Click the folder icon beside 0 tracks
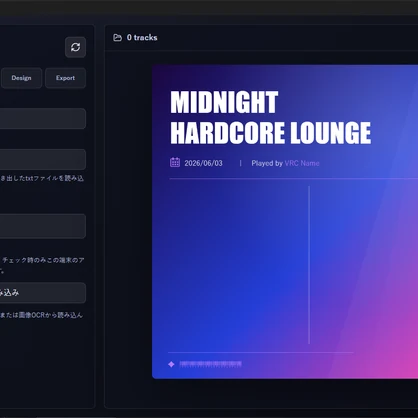 117,38
